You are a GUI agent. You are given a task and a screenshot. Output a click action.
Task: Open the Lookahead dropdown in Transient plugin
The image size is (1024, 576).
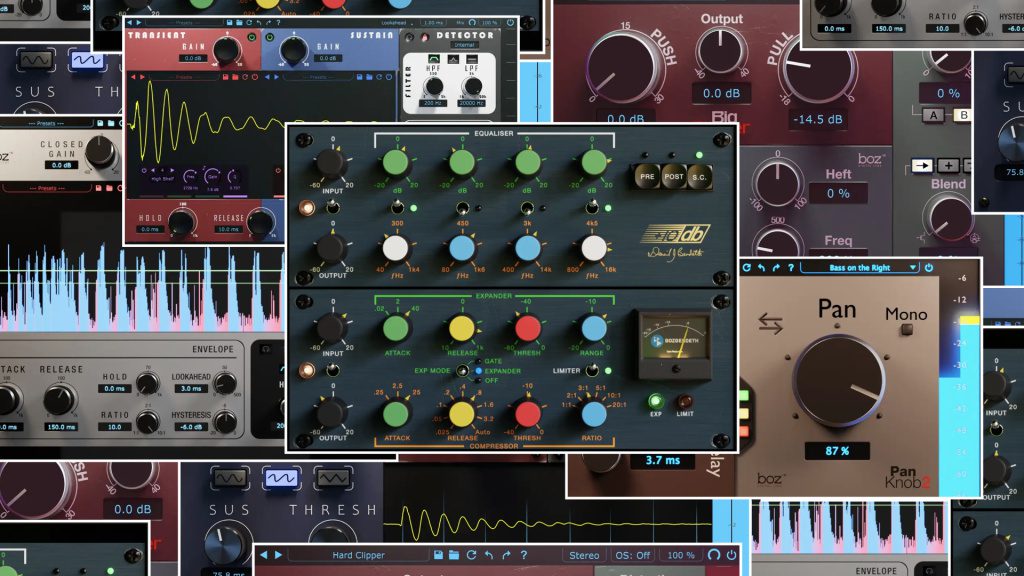[x=399, y=23]
